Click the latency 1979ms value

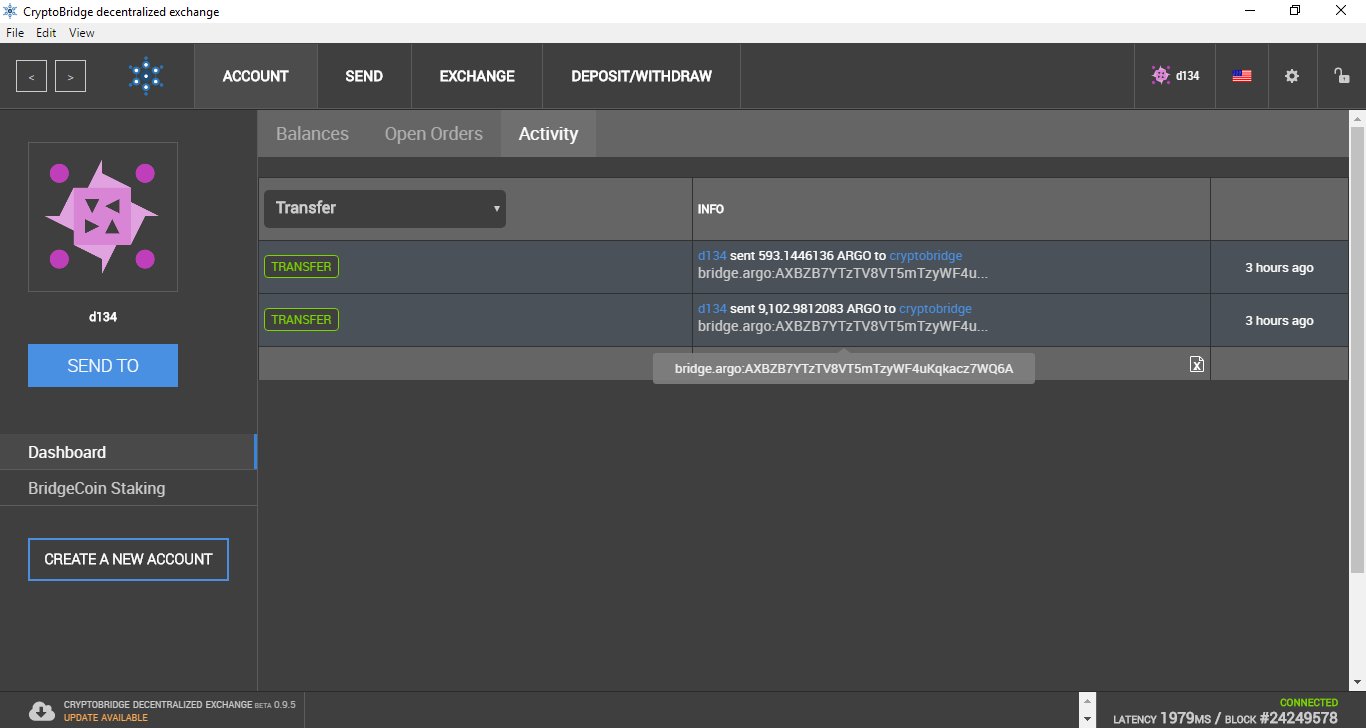pos(1185,718)
